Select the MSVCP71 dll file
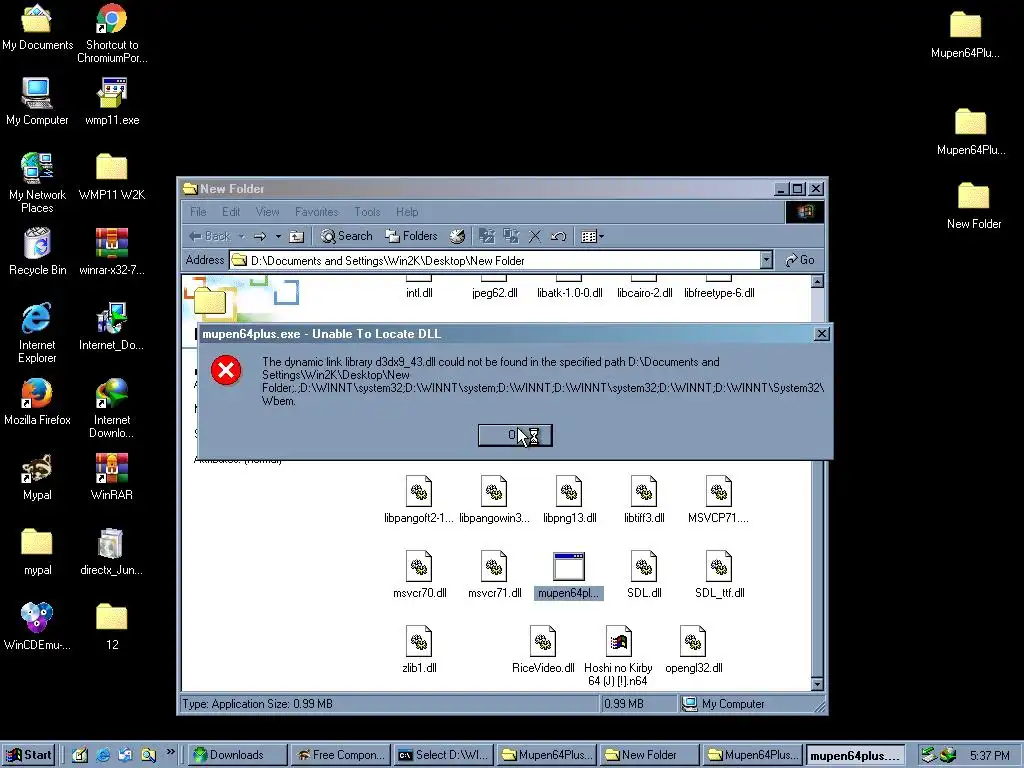Image resolution: width=1024 pixels, height=768 pixels. click(x=718, y=500)
